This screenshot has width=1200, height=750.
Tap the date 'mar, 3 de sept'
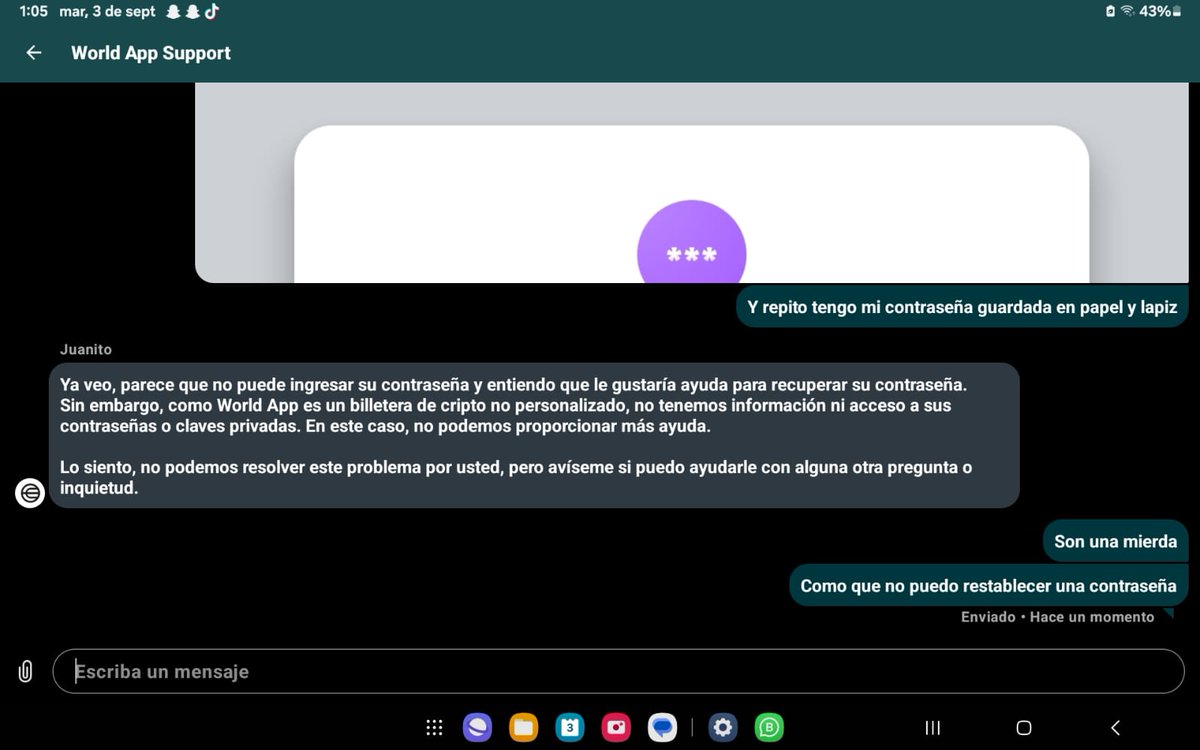point(107,11)
